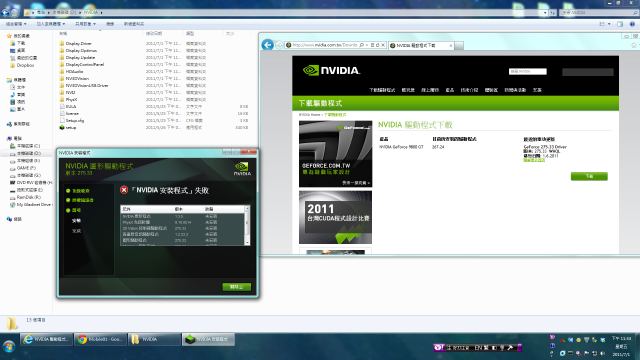Expand the Include in library dropdown
This screenshot has width=640, height=360.
point(51,24)
